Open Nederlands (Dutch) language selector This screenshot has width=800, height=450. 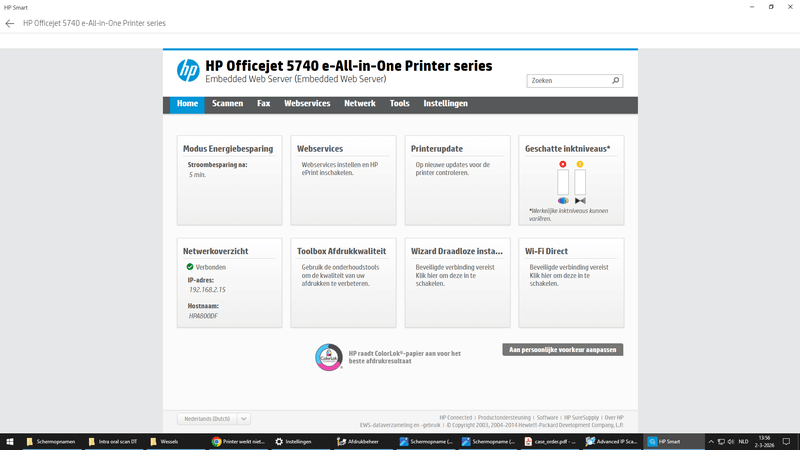click(x=207, y=419)
